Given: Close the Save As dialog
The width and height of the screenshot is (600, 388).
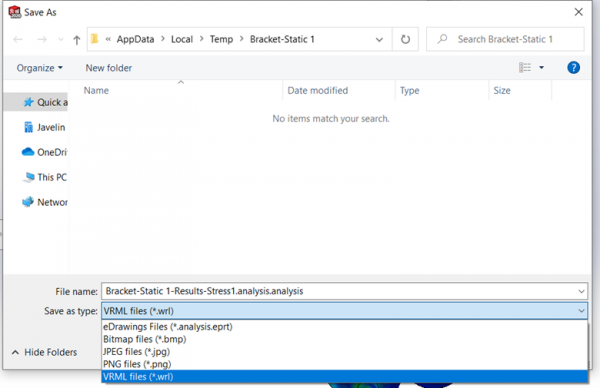Looking at the screenshot, I should 579,12.
